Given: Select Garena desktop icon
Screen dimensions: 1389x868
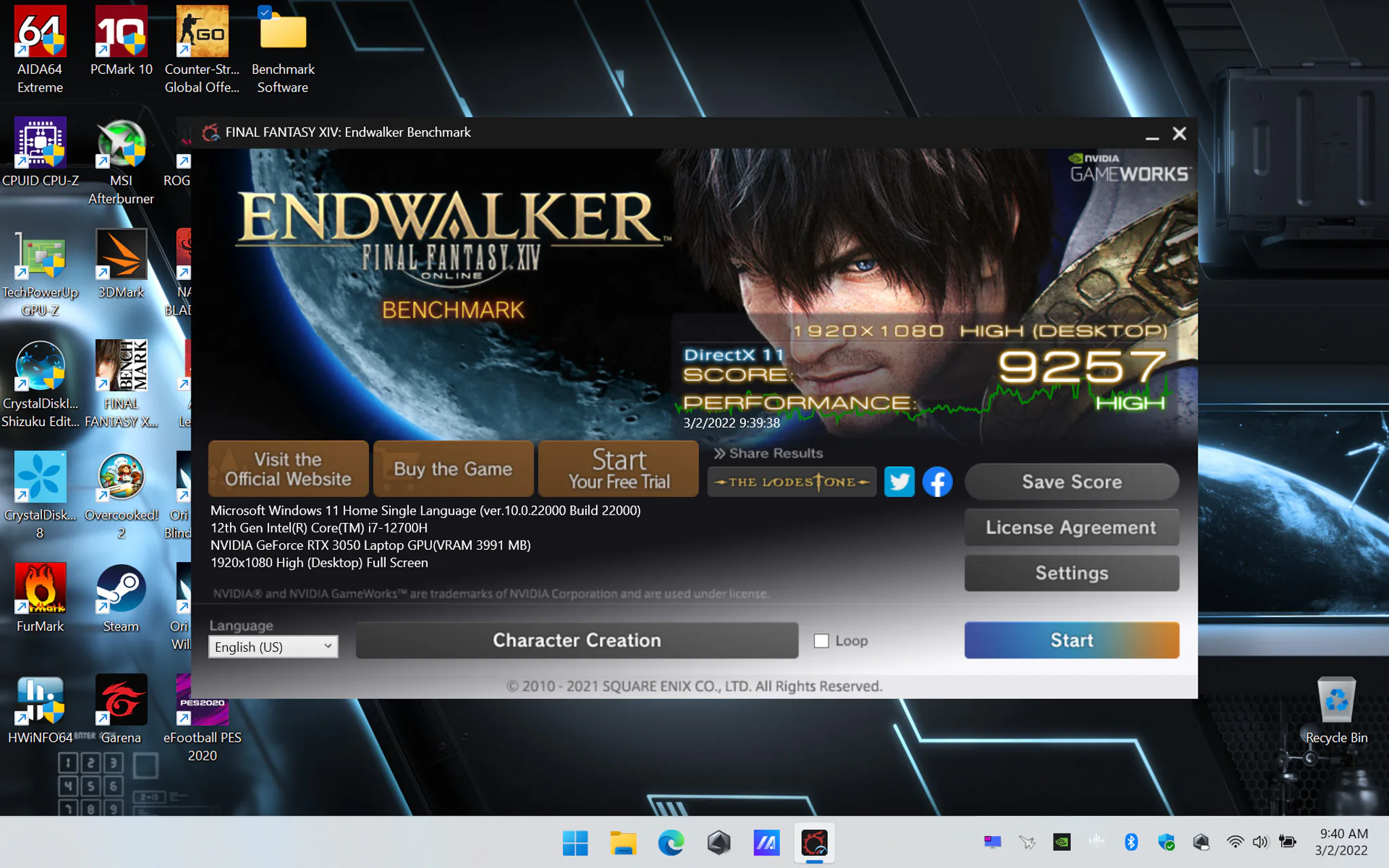Looking at the screenshot, I should point(121,709).
